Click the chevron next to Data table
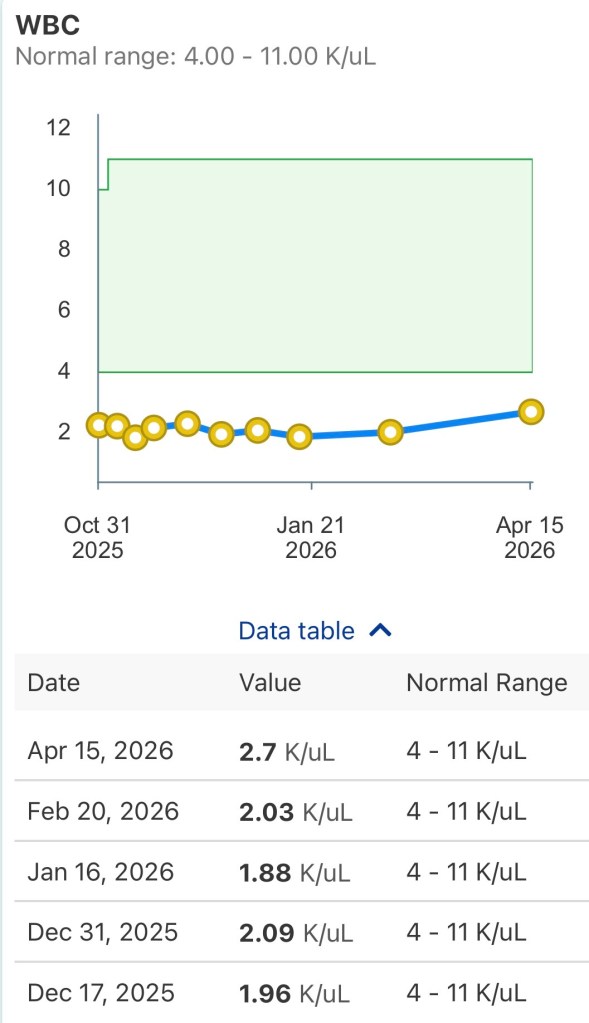 [379, 630]
